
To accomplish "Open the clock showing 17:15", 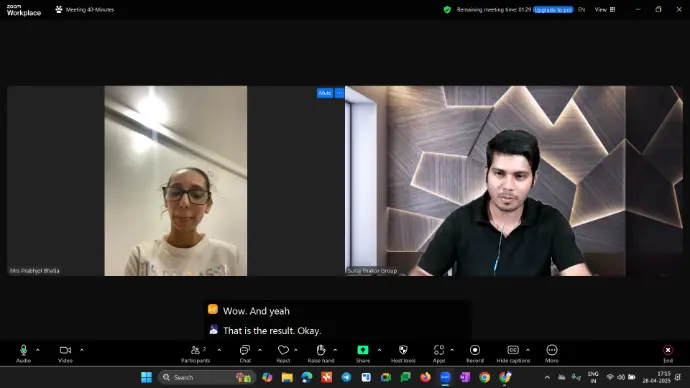I will [656, 377].
